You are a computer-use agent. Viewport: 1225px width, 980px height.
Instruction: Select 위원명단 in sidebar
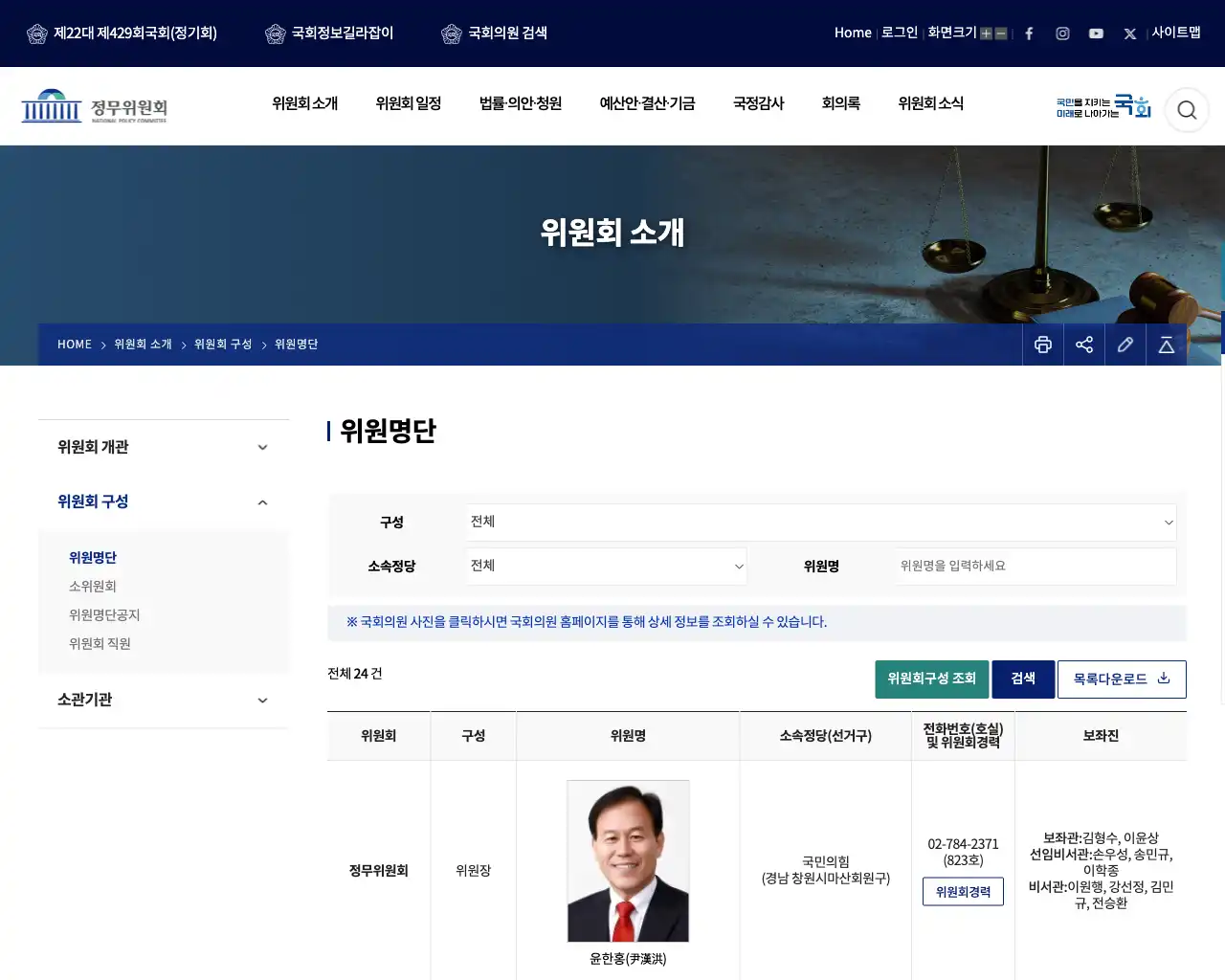pyautogui.click(x=93, y=558)
